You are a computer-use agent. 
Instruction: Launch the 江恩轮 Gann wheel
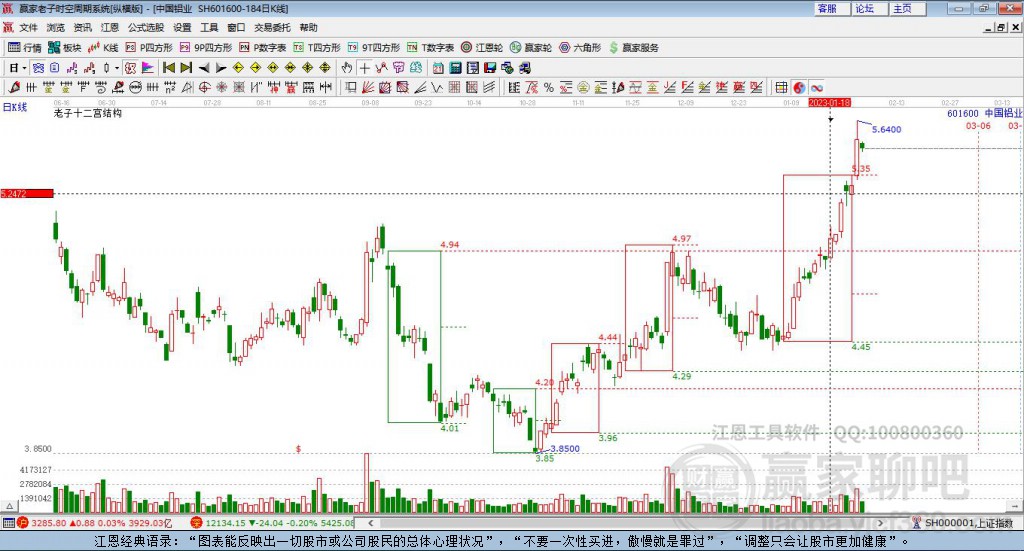point(482,48)
